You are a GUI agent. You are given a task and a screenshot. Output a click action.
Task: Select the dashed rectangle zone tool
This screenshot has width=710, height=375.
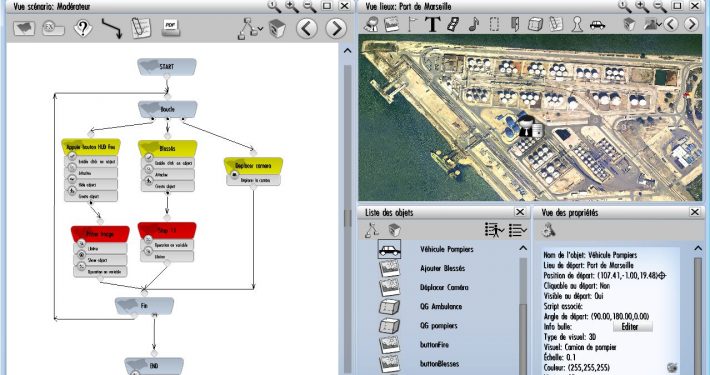click(x=494, y=24)
